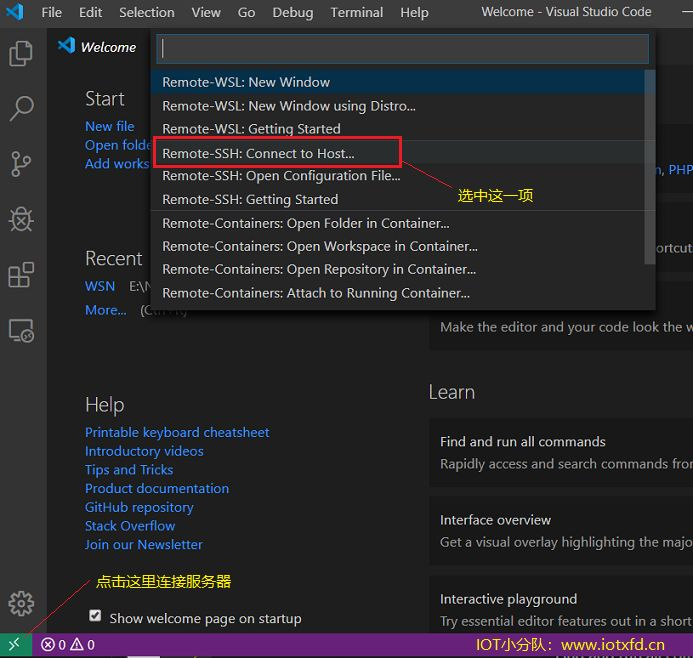Open the Extensions view icon
The height and width of the screenshot is (658, 693).
point(21,274)
